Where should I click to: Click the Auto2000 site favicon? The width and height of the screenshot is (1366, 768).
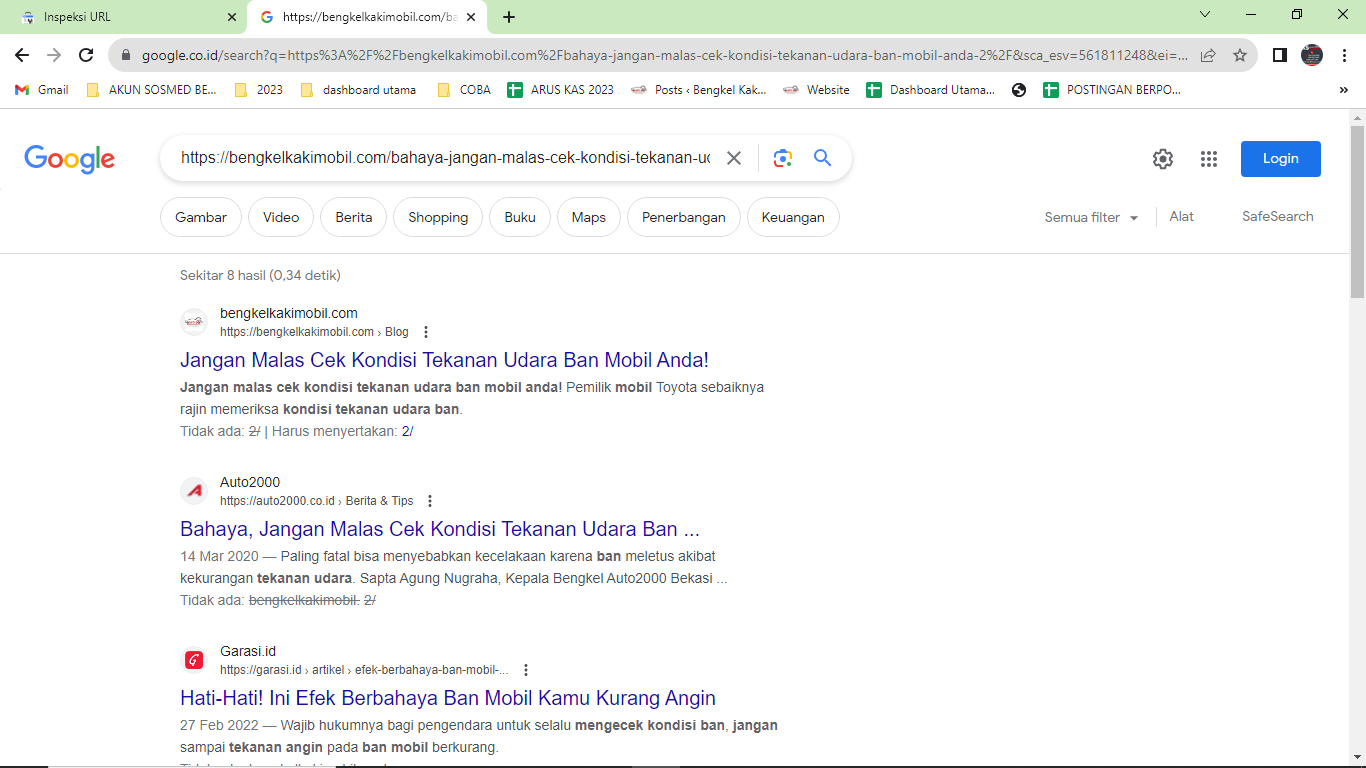coord(194,491)
